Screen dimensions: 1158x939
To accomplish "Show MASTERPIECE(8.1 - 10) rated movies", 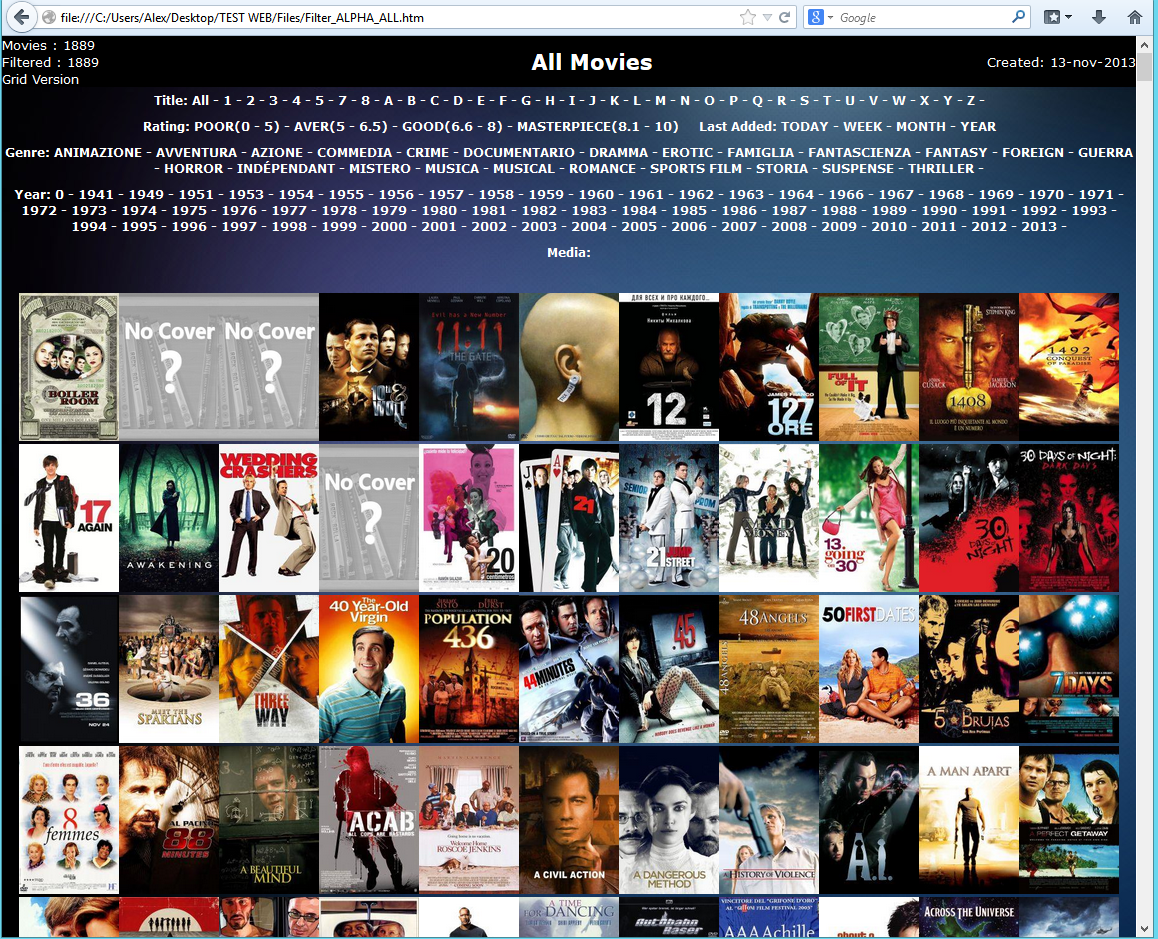I will 597,126.
